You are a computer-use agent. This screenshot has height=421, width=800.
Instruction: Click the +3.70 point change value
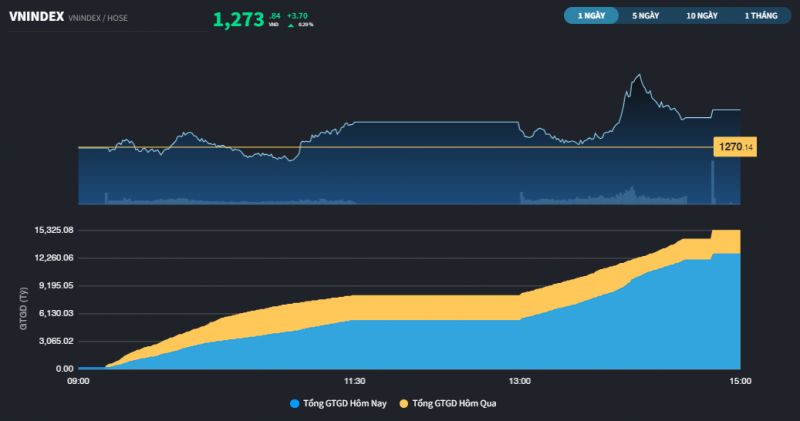click(298, 16)
